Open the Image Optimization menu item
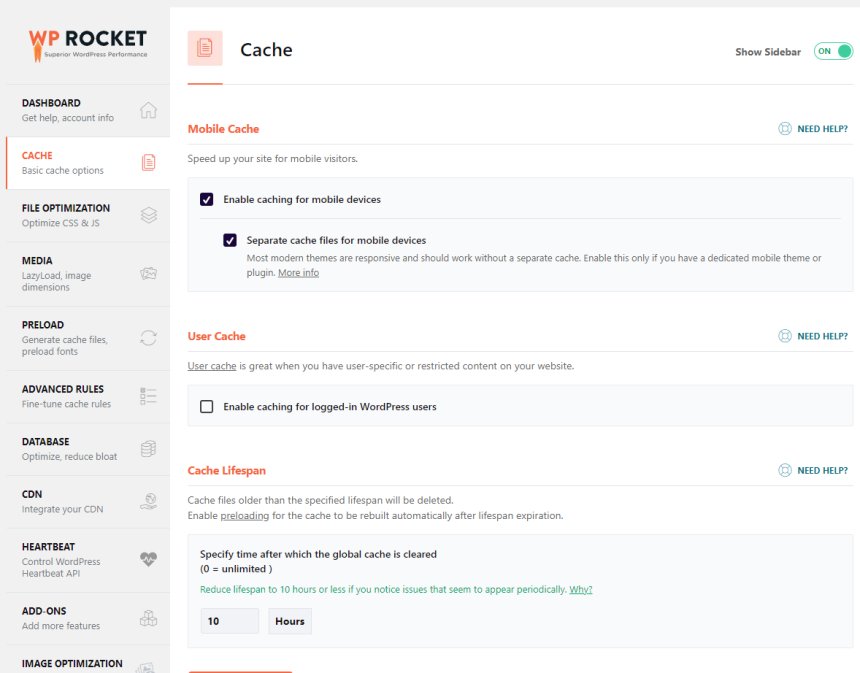Viewport: 860px width, 673px height. [72, 663]
